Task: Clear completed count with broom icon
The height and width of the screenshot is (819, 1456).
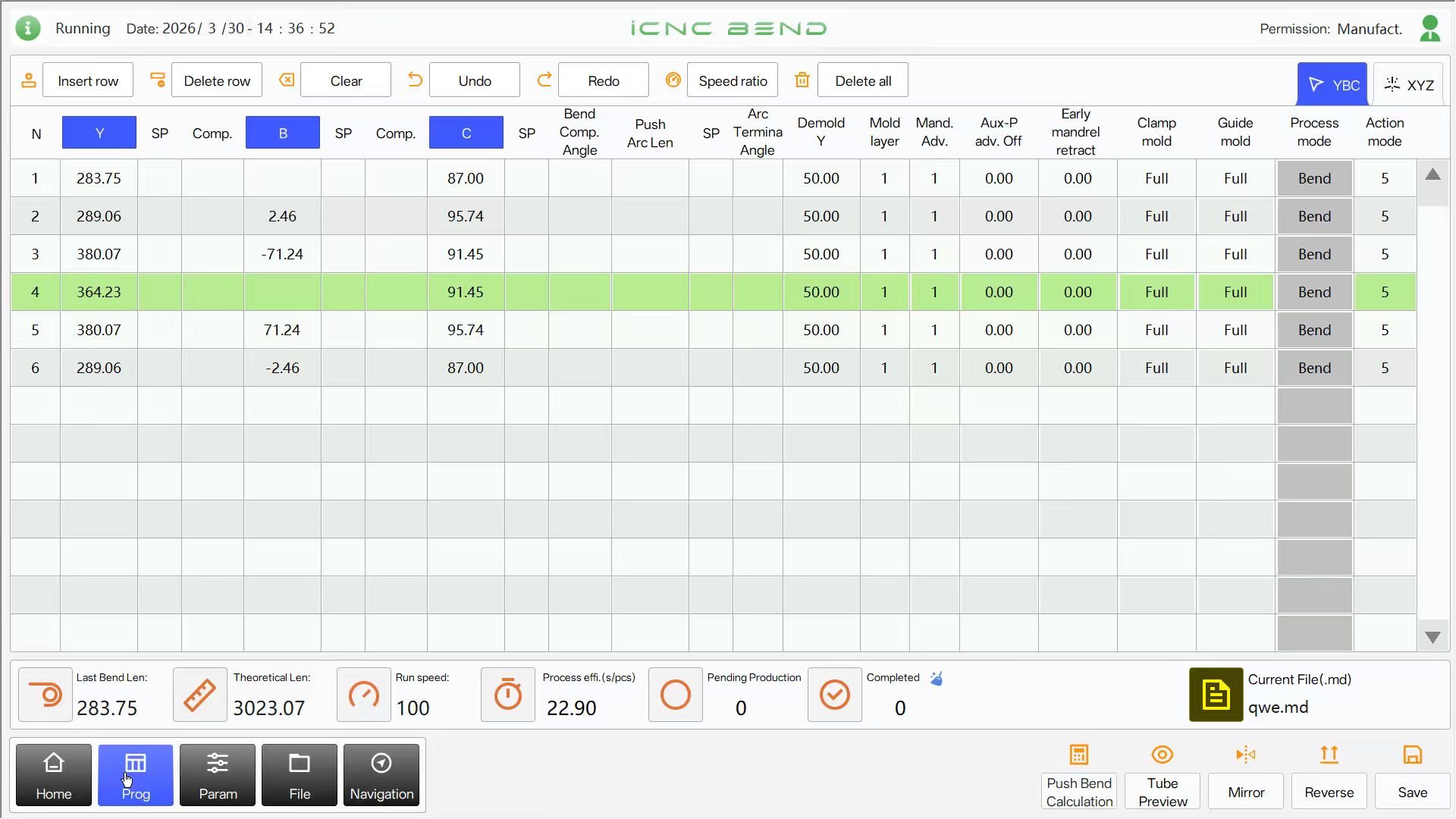Action: tap(937, 679)
